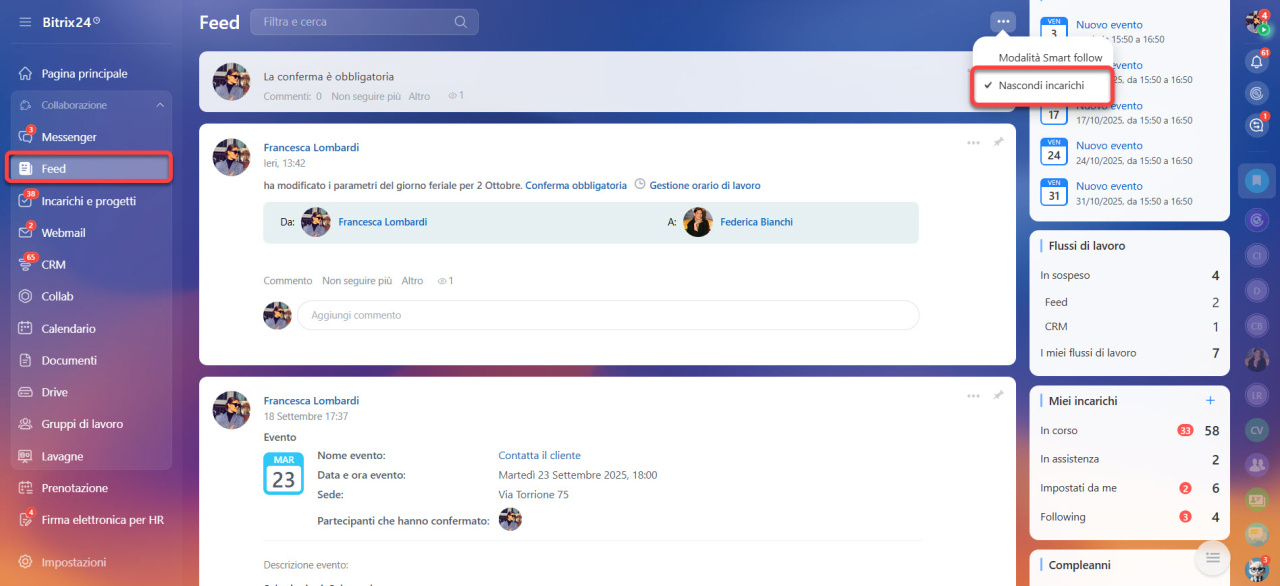Enable Modalità Smart follow option
Screen dimensions: 1280x586
pyautogui.click(x=1049, y=58)
